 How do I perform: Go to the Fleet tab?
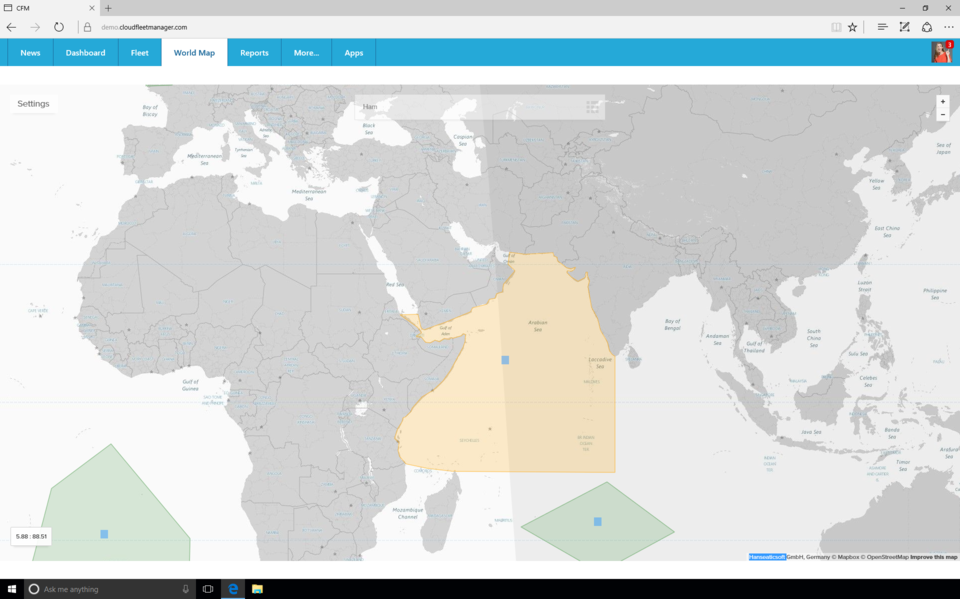(139, 53)
